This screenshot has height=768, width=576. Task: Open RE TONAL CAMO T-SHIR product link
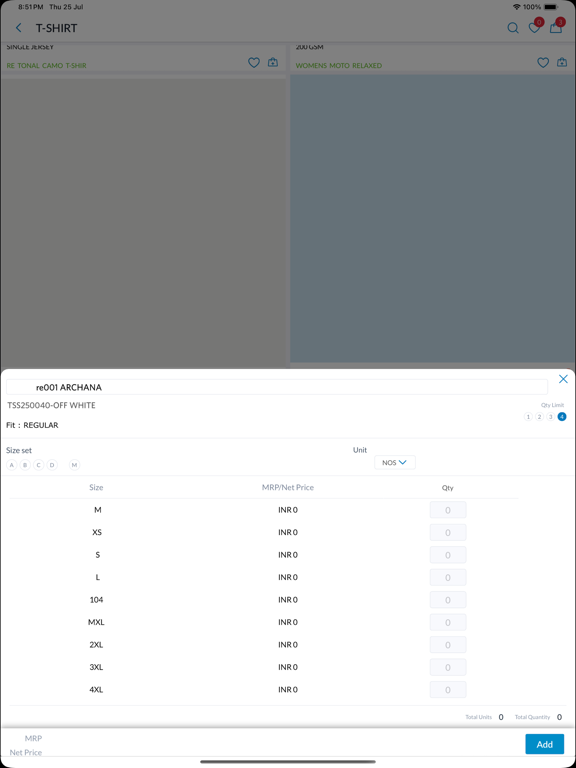[x=47, y=65]
